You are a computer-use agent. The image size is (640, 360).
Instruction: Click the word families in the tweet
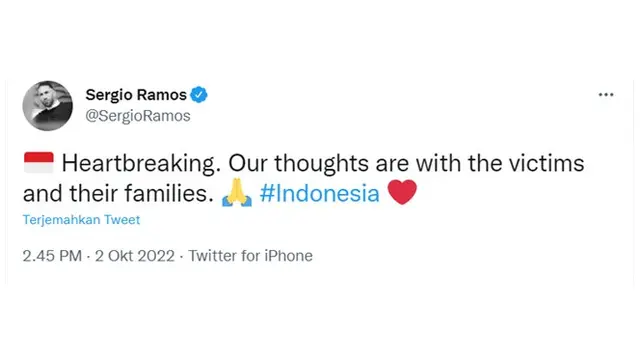[169, 193]
